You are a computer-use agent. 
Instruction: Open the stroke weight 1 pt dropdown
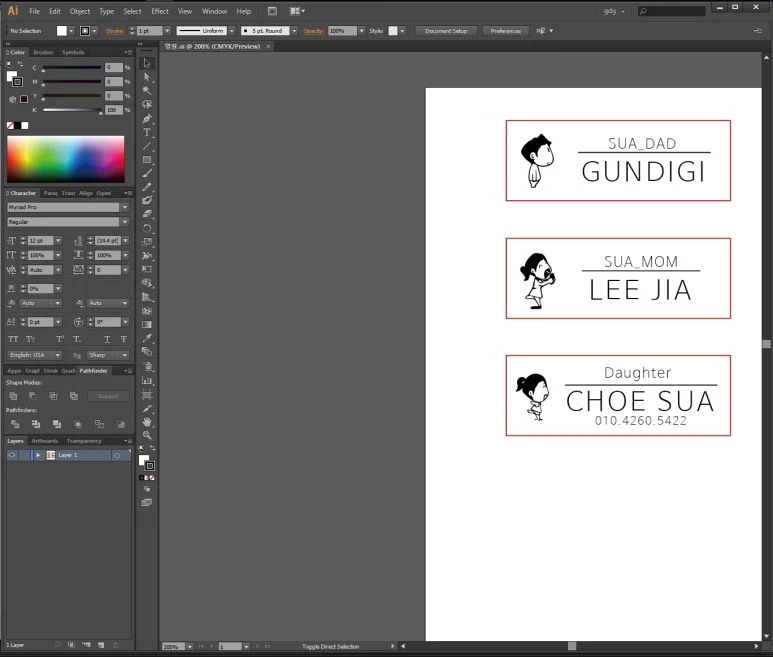(167, 31)
